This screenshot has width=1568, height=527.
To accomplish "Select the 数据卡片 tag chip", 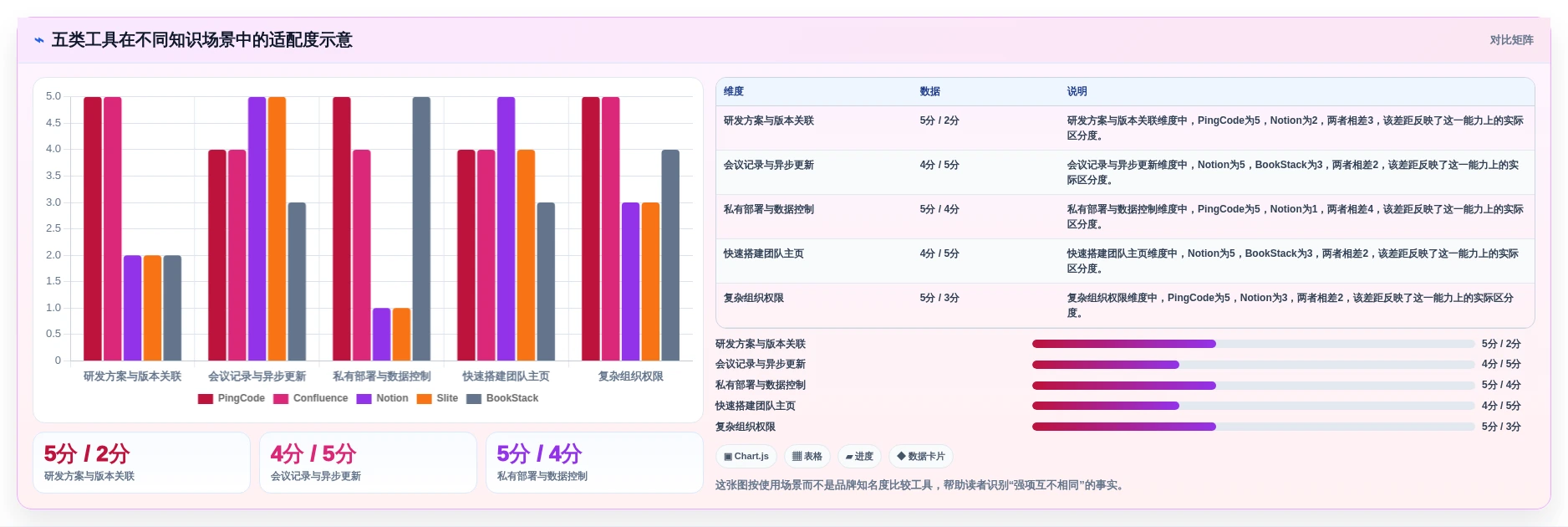I will pyautogui.click(x=920, y=456).
